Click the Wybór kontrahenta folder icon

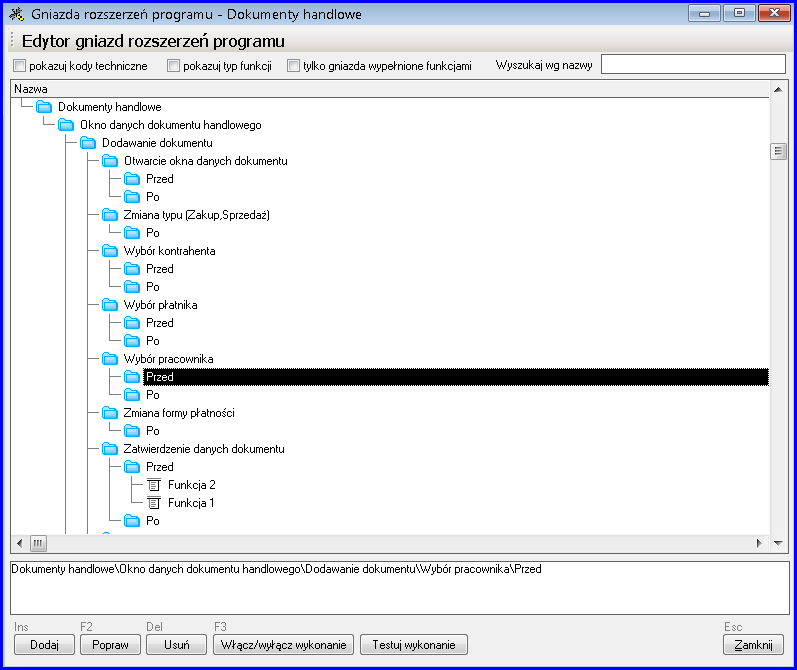click(110, 251)
